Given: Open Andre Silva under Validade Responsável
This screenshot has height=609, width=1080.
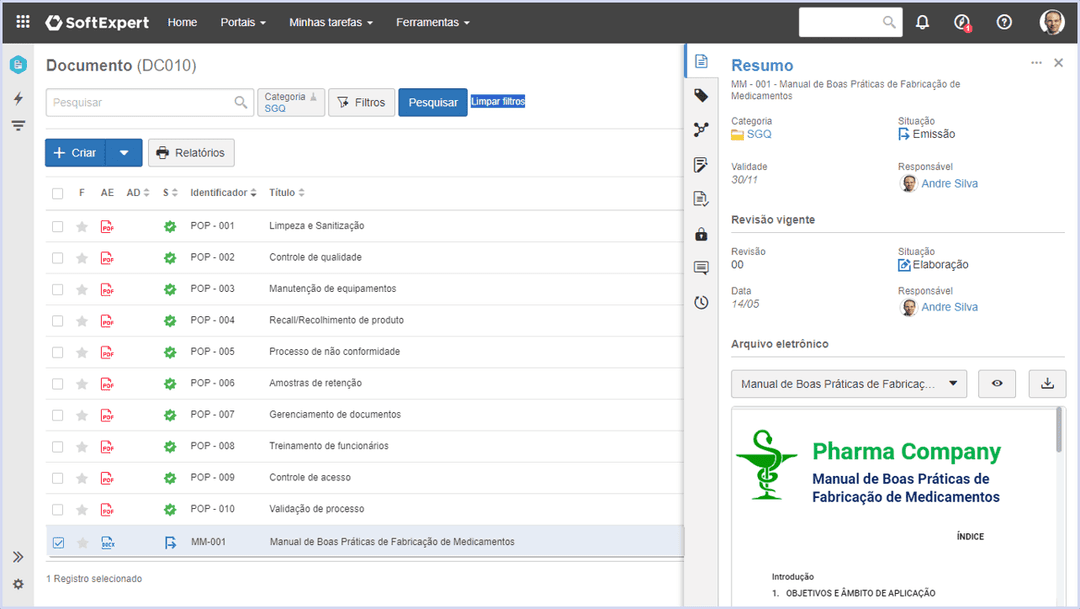Looking at the screenshot, I should pos(949,183).
